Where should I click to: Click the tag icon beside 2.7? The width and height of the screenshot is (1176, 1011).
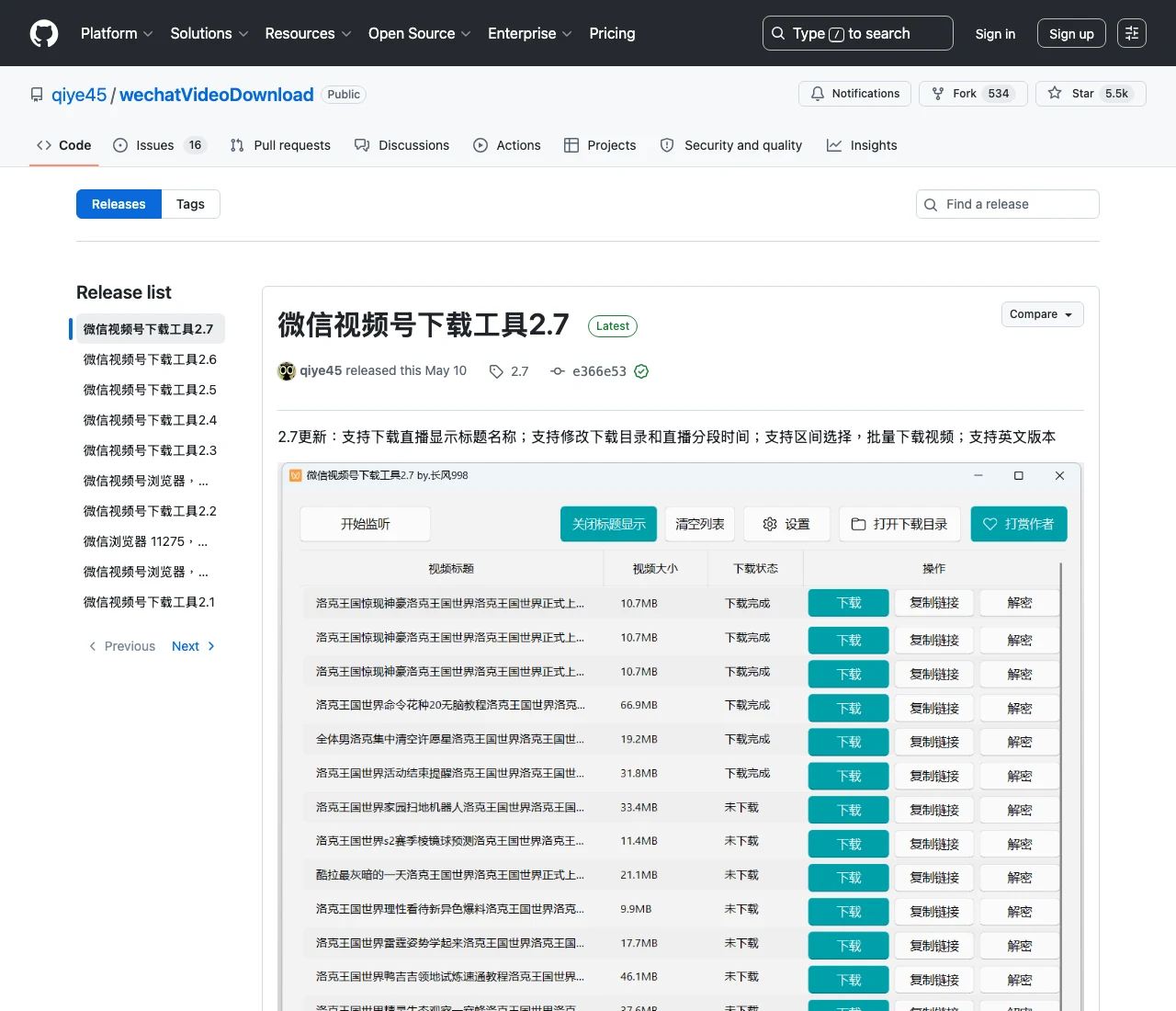[x=496, y=371]
